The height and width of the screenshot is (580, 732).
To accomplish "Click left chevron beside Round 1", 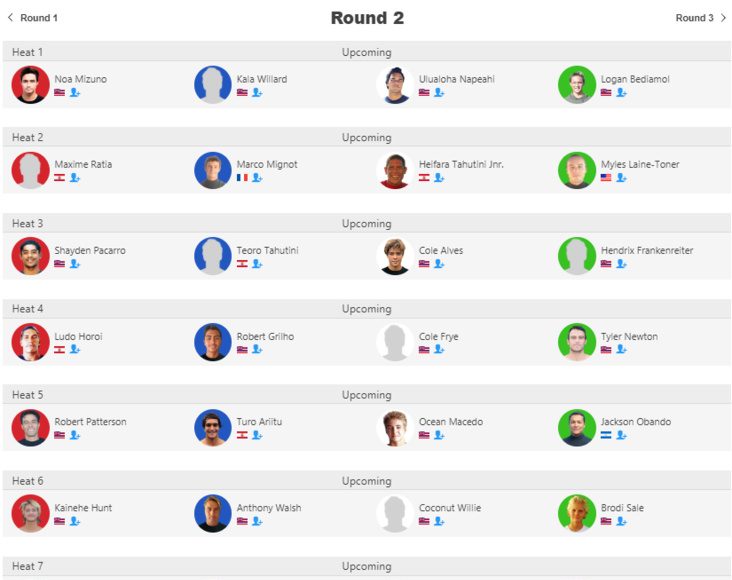I will 10,17.
